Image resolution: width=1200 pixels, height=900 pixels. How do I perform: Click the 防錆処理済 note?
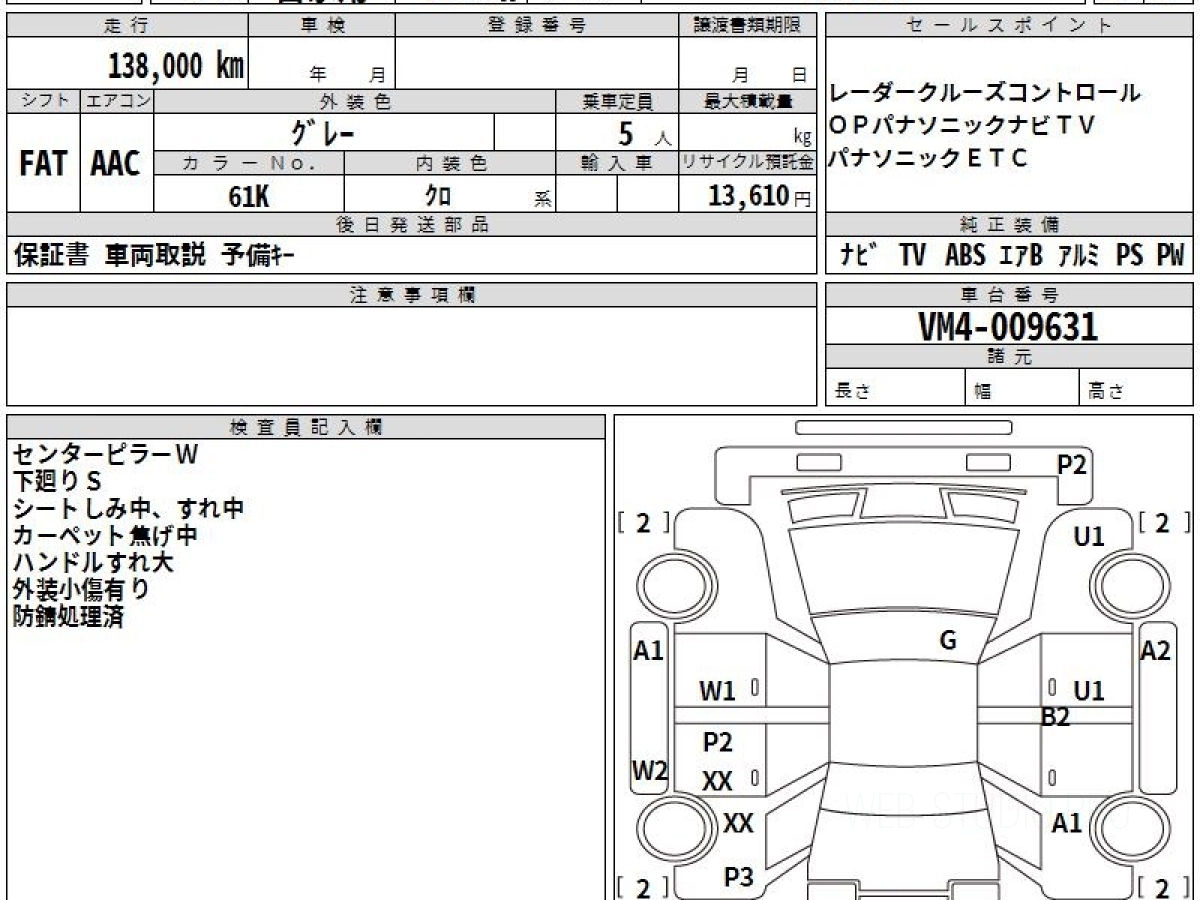point(69,616)
